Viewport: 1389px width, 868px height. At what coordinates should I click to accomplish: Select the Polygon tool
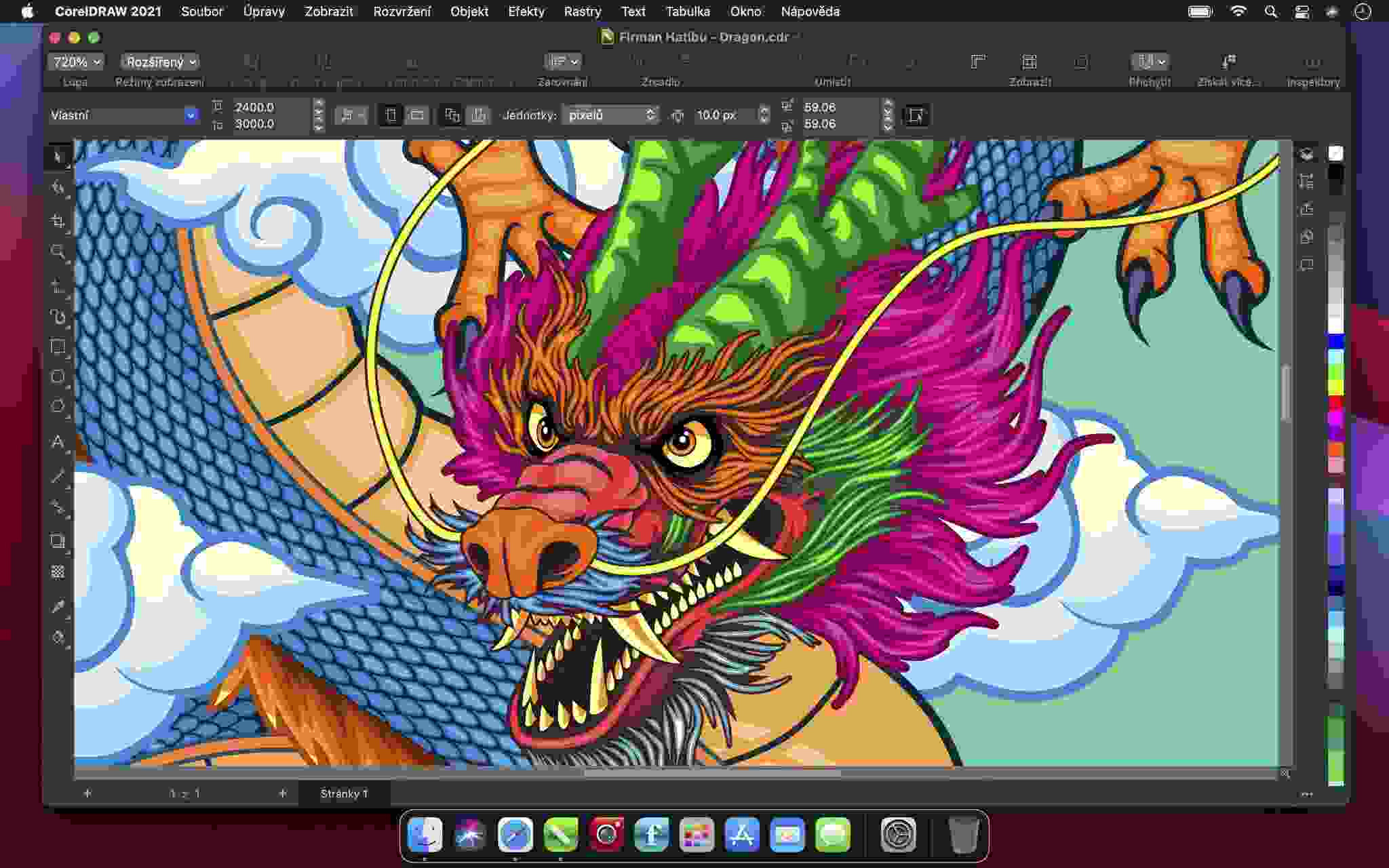(x=58, y=406)
